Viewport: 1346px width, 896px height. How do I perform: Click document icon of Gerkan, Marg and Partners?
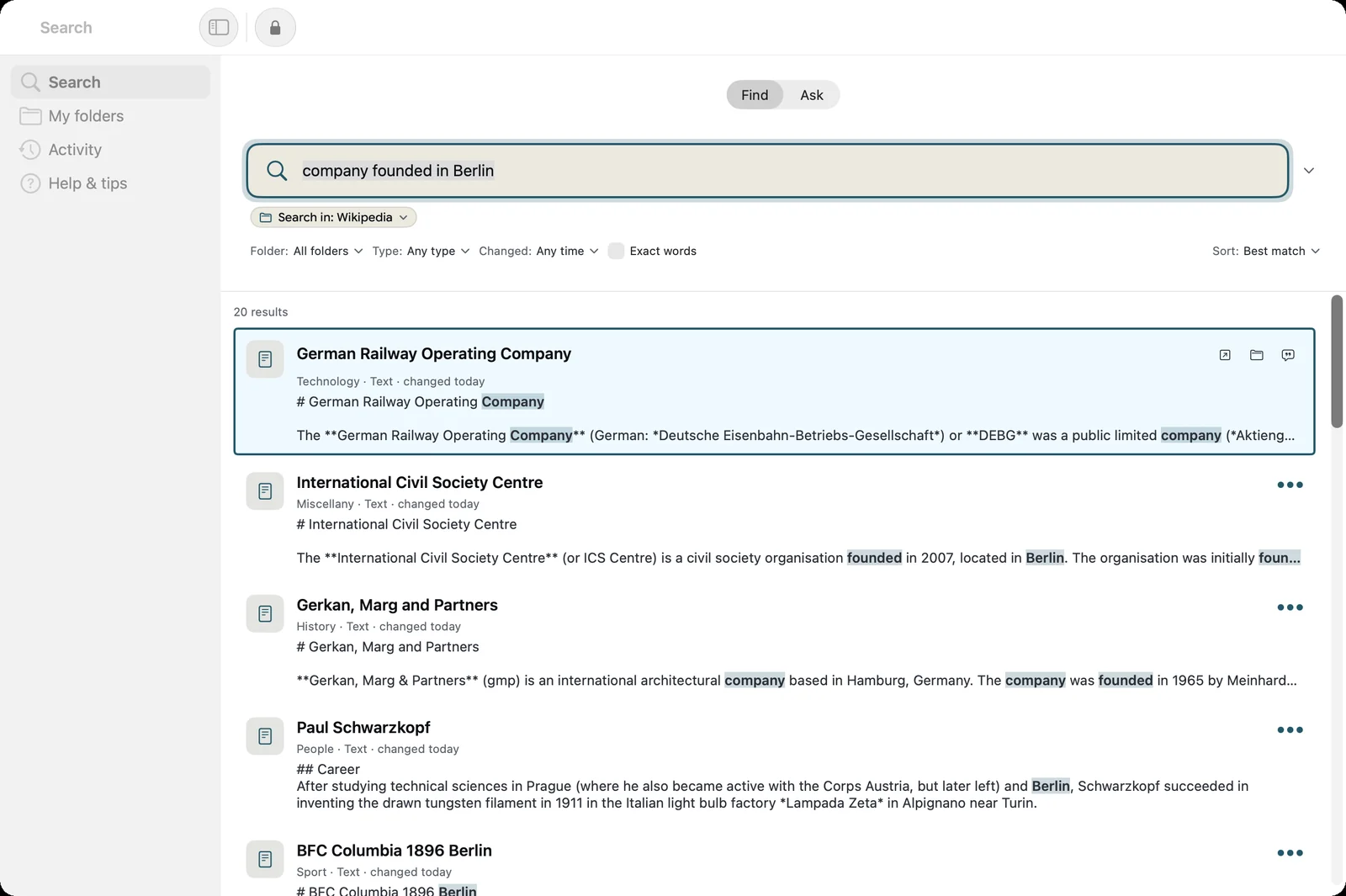265,613
